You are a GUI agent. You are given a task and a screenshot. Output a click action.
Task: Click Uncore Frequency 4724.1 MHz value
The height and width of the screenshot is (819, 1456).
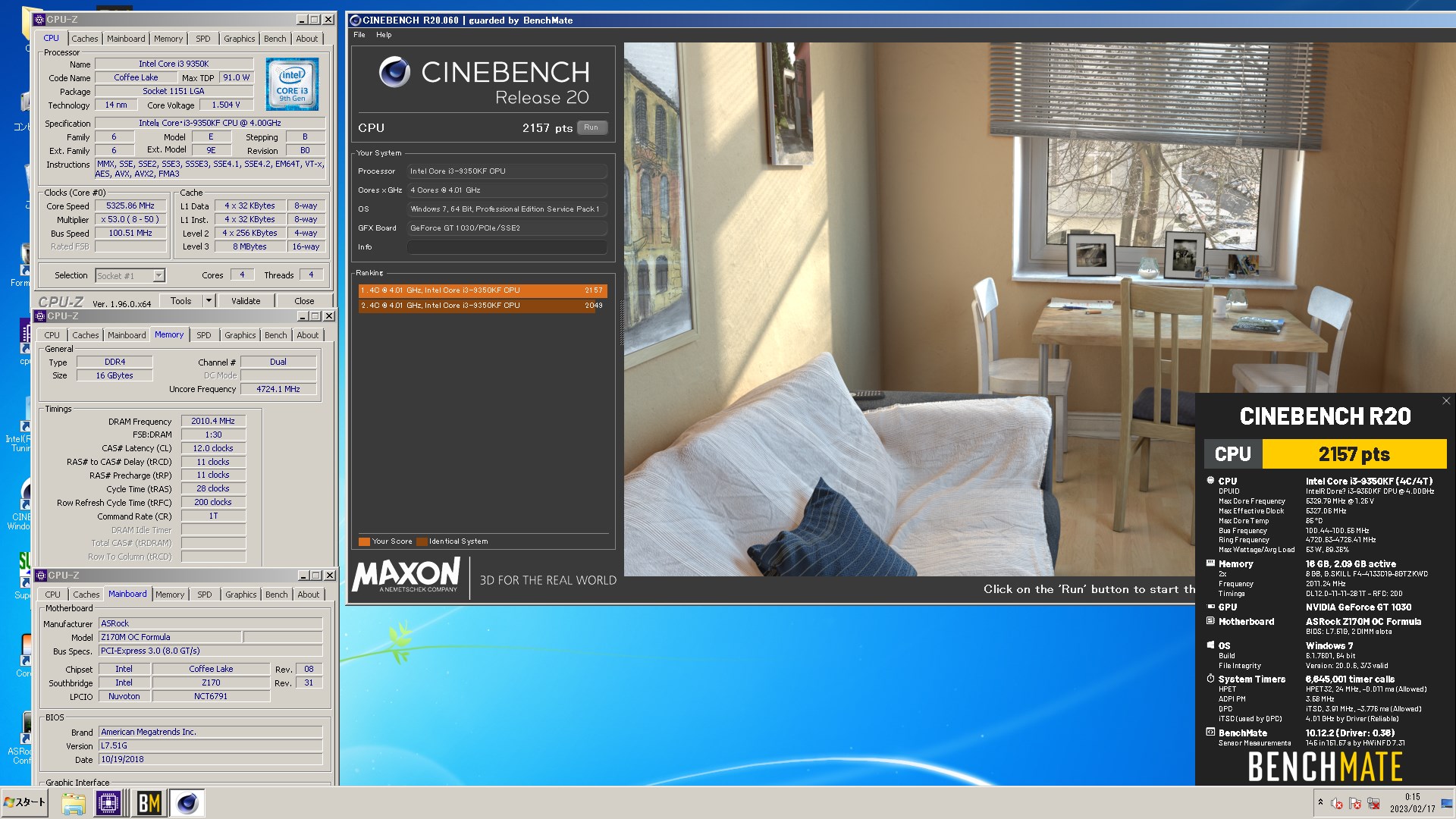(x=278, y=389)
